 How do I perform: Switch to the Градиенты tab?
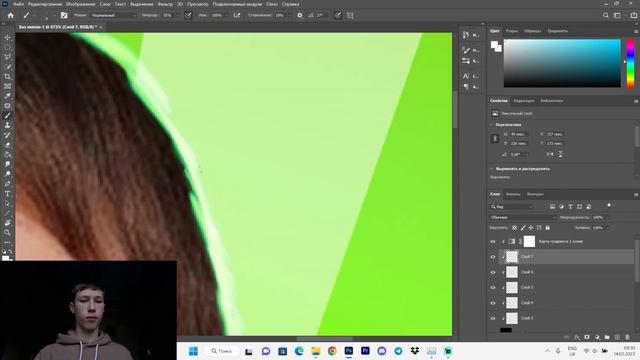(x=558, y=31)
